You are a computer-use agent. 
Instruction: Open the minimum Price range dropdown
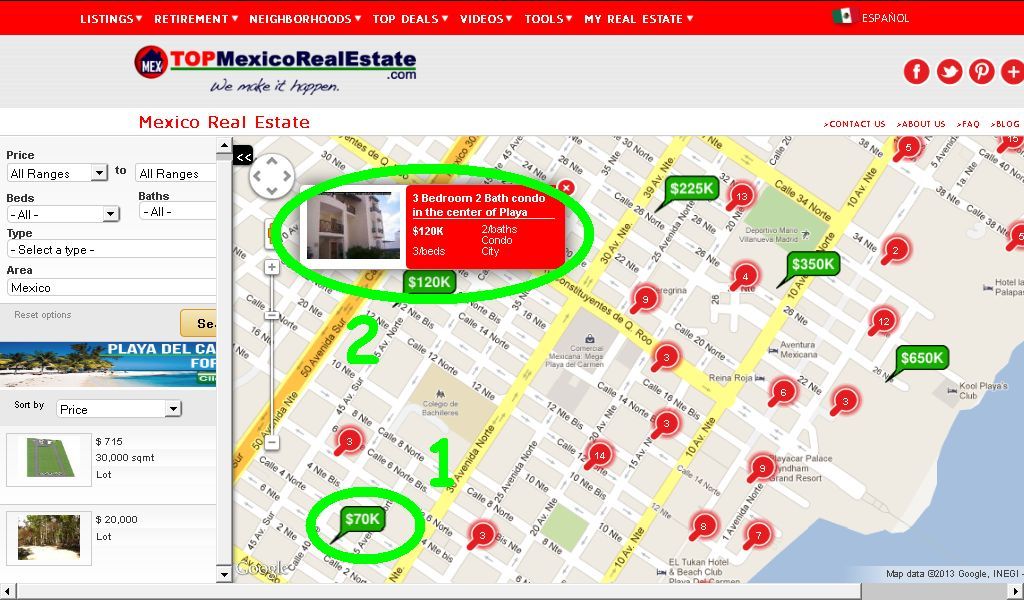coord(57,173)
